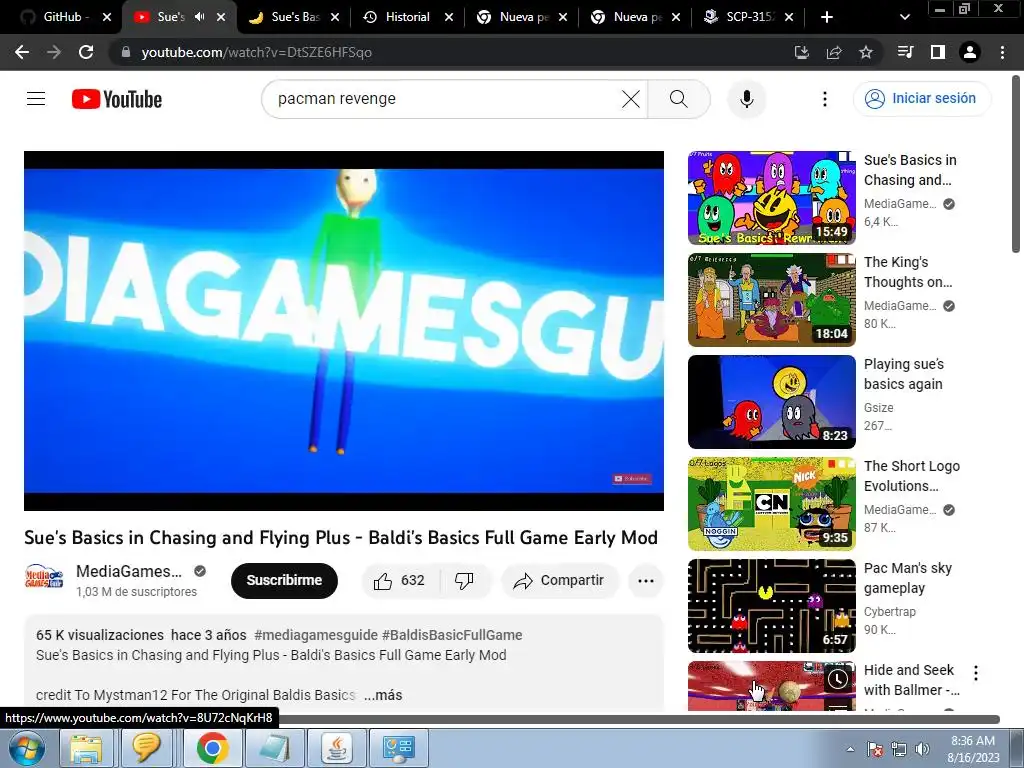Open a new tab with plus
The height and width of the screenshot is (768, 1024).
(827, 17)
